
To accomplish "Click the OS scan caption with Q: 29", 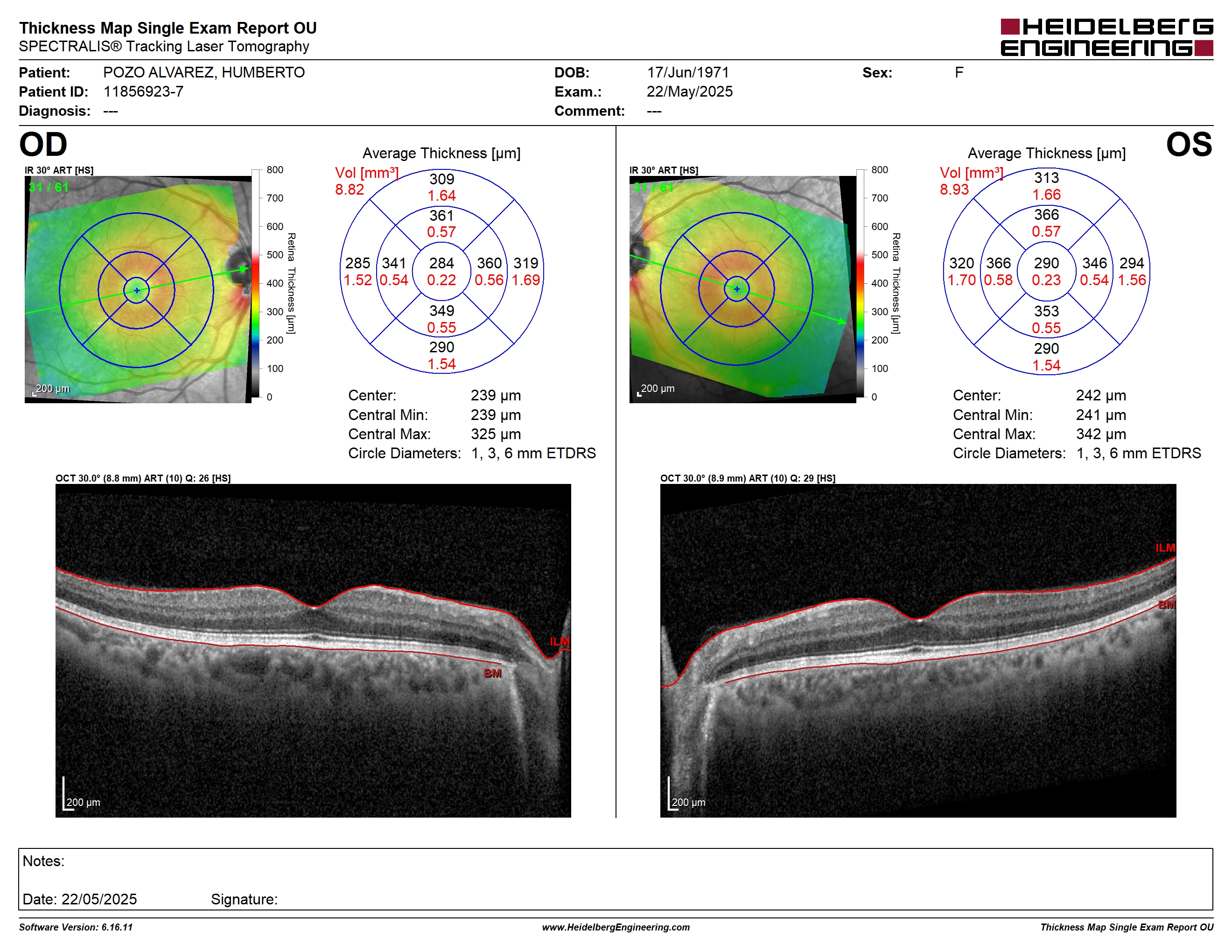I will click(748, 478).
